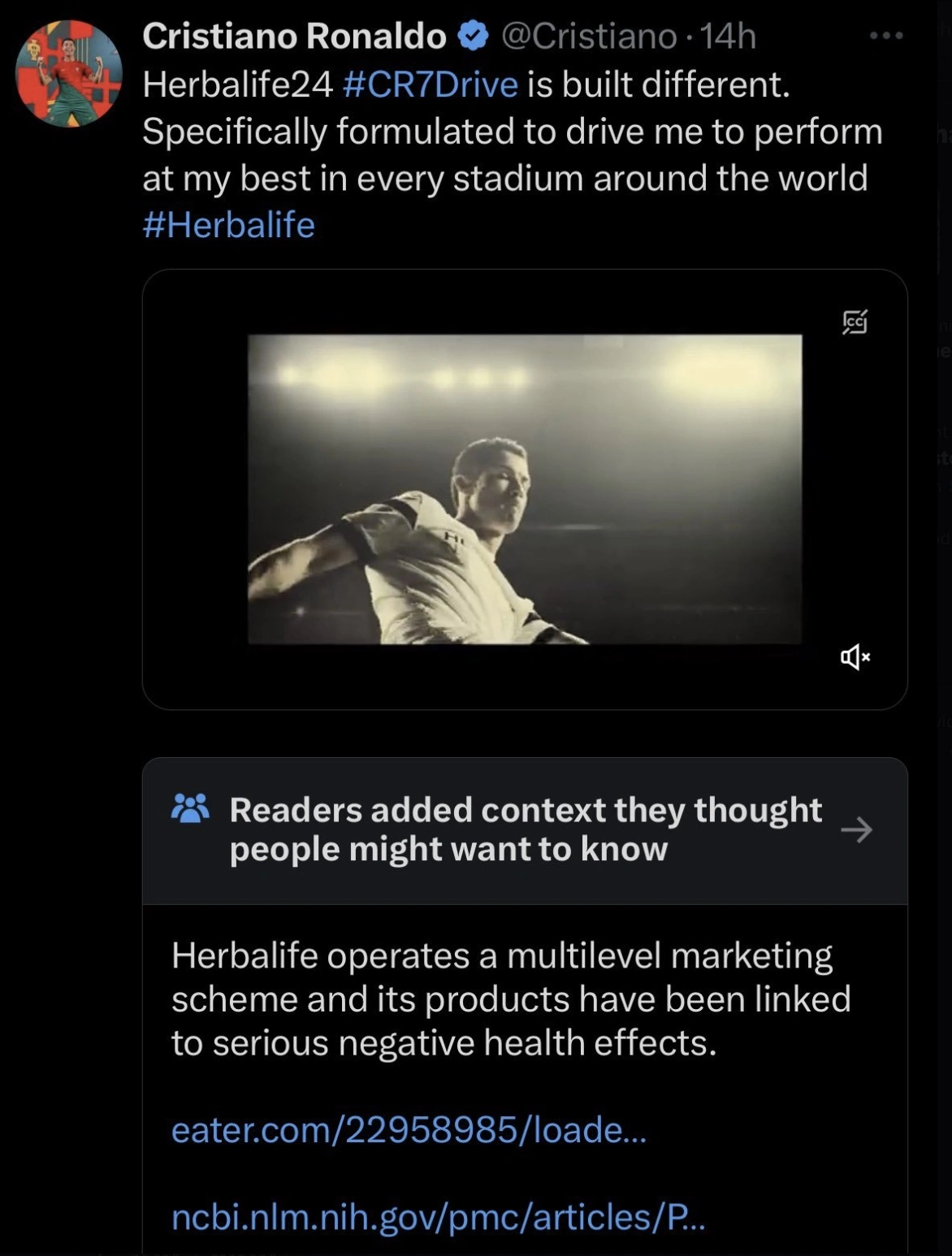Toggle closed captions on the video
The height and width of the screenshot is (1256, 952).
coord(855,322)
